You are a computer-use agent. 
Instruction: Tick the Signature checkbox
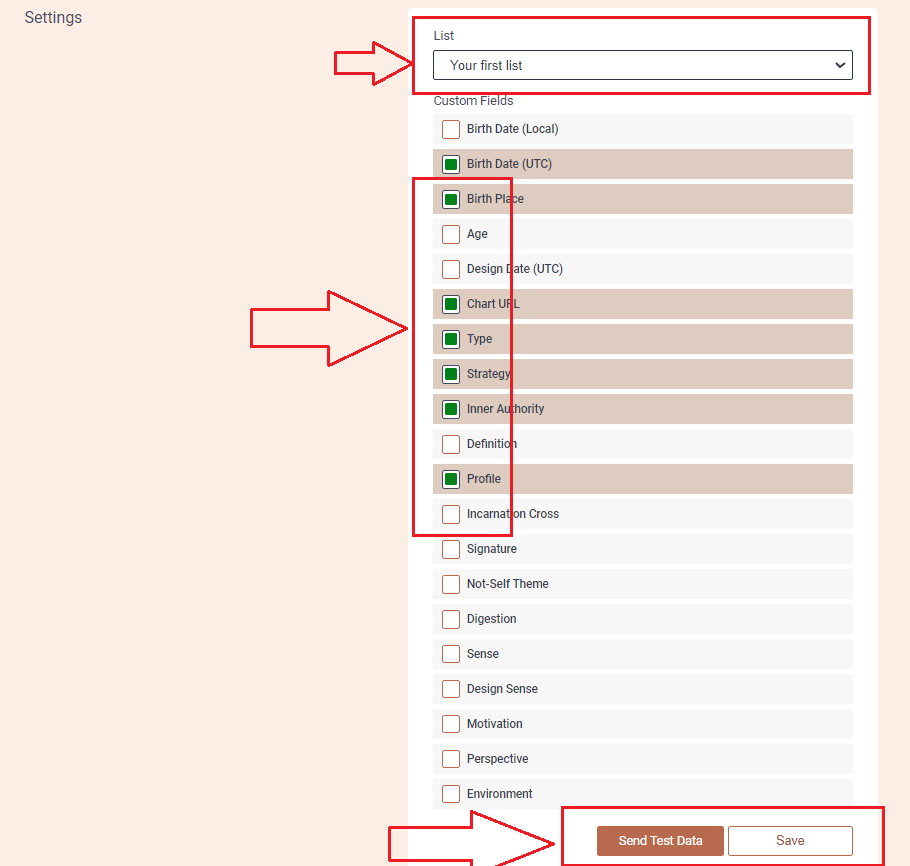(451, 549)
